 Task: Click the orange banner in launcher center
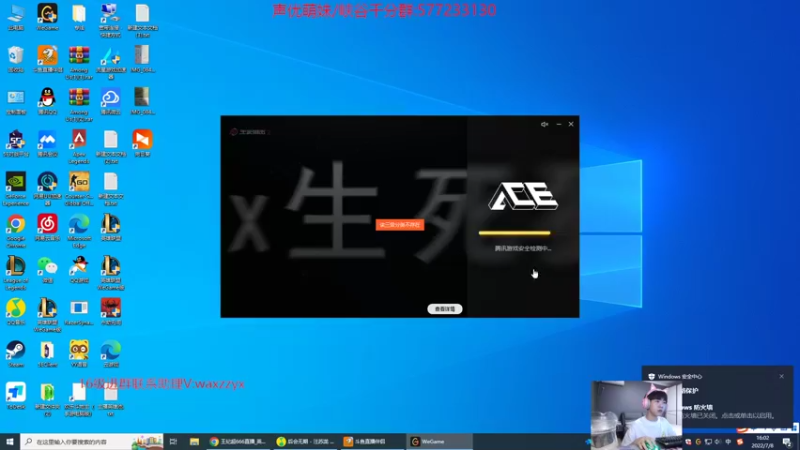click(x=400, y=225)
